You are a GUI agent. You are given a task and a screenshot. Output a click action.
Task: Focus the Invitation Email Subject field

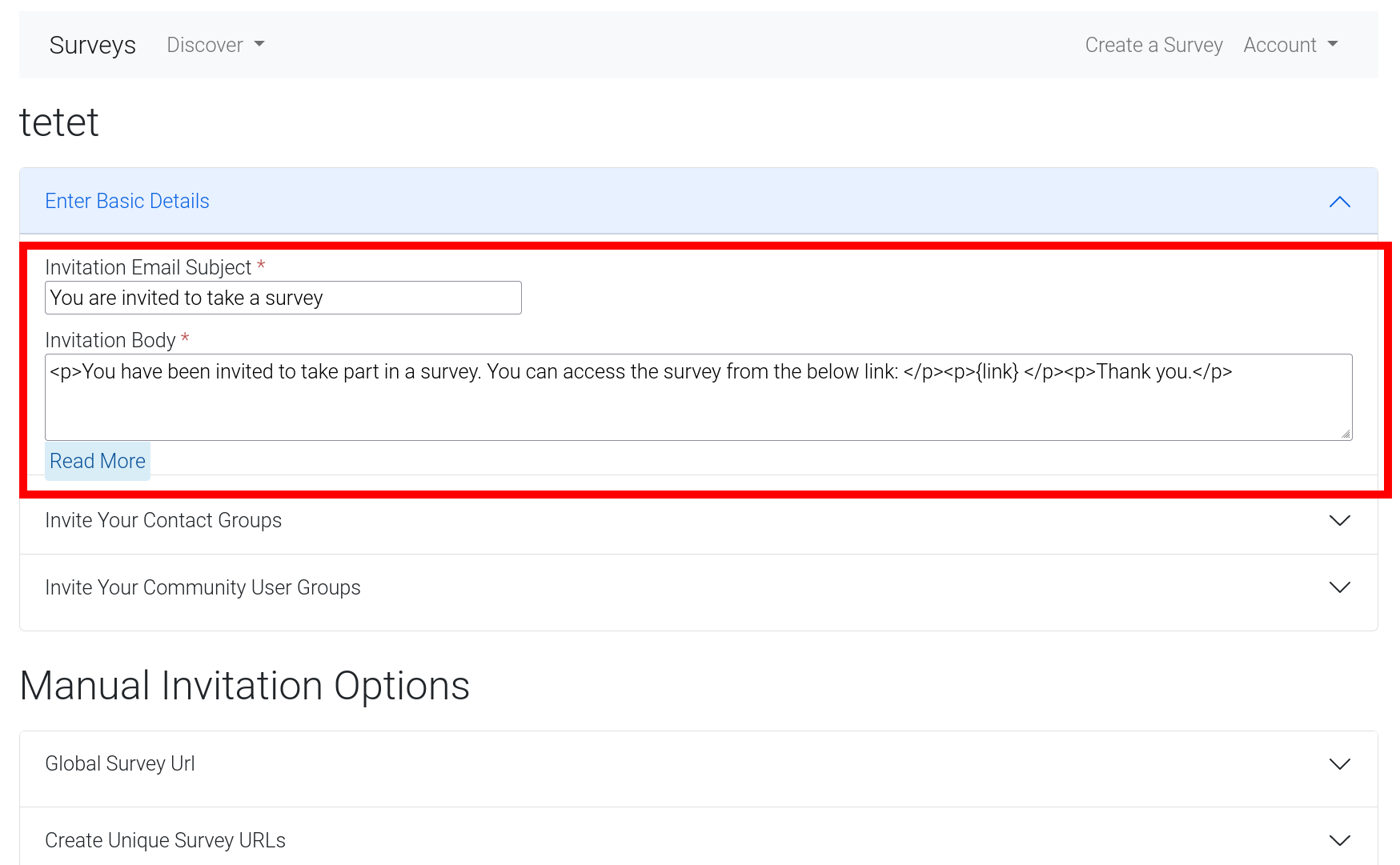[283, 298]
